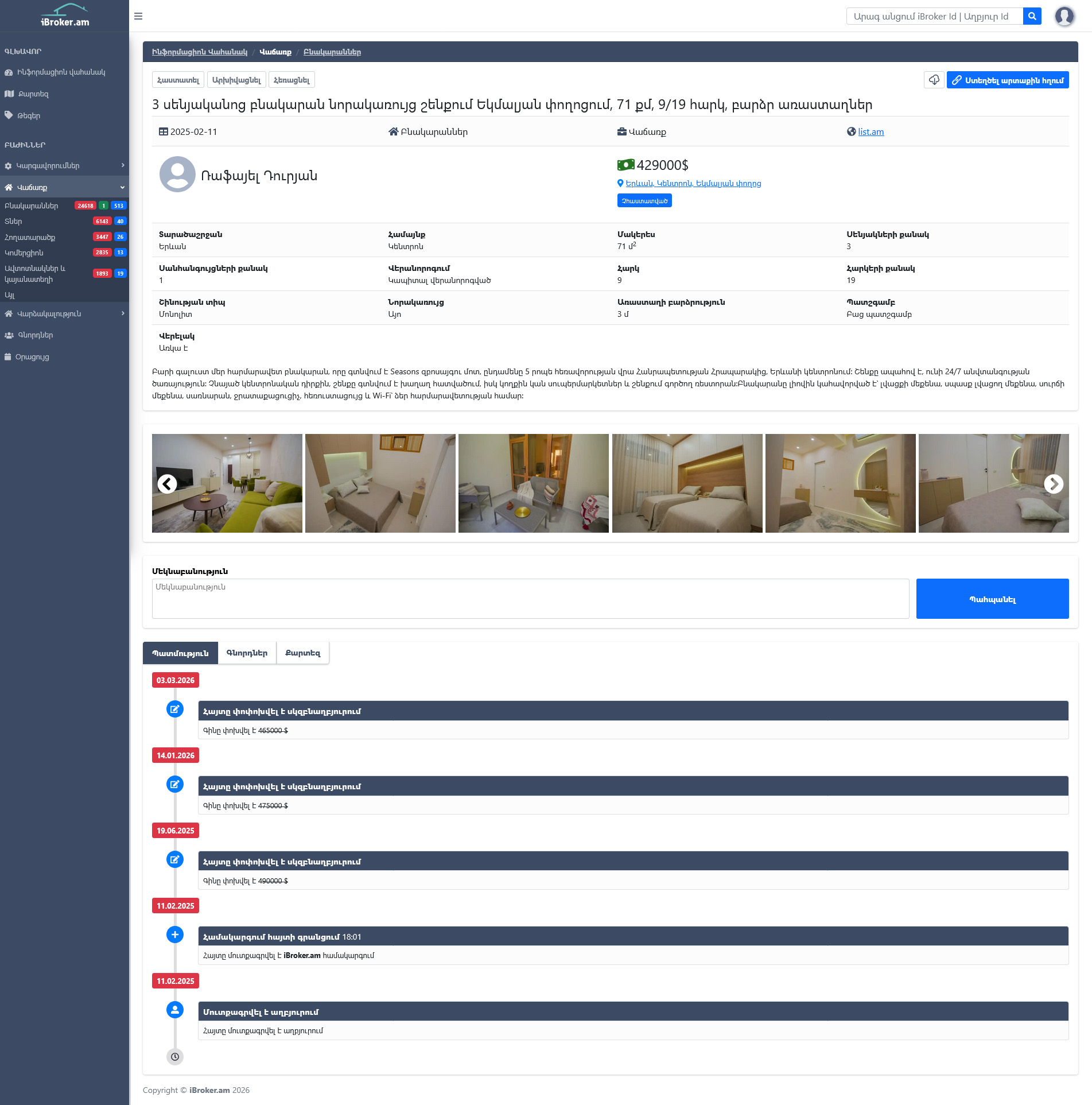1092x1105 pixels.
Task: Collapse the Վաճառք sidebar section
Action: [x=64, y=187]
